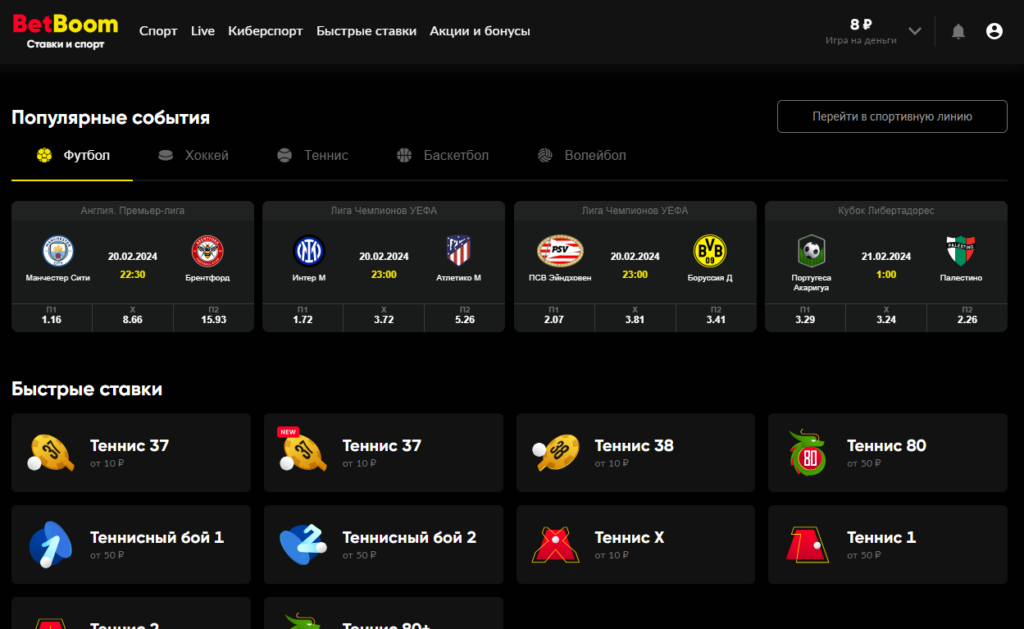
Task: Click the 8 ₽ balance amount
Action: pos(861,24)
